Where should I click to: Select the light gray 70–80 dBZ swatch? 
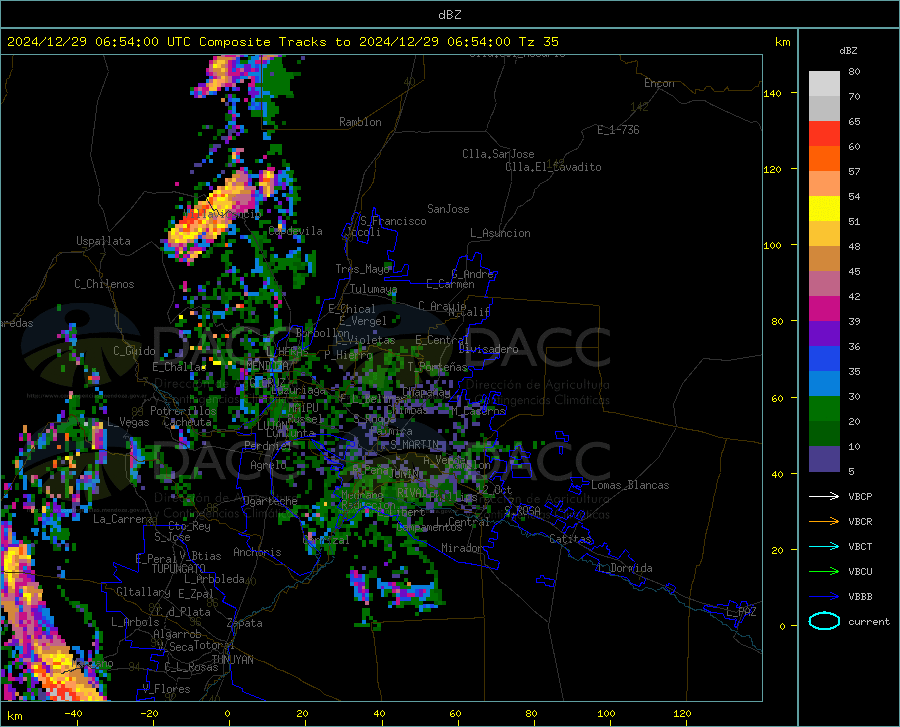824,84
